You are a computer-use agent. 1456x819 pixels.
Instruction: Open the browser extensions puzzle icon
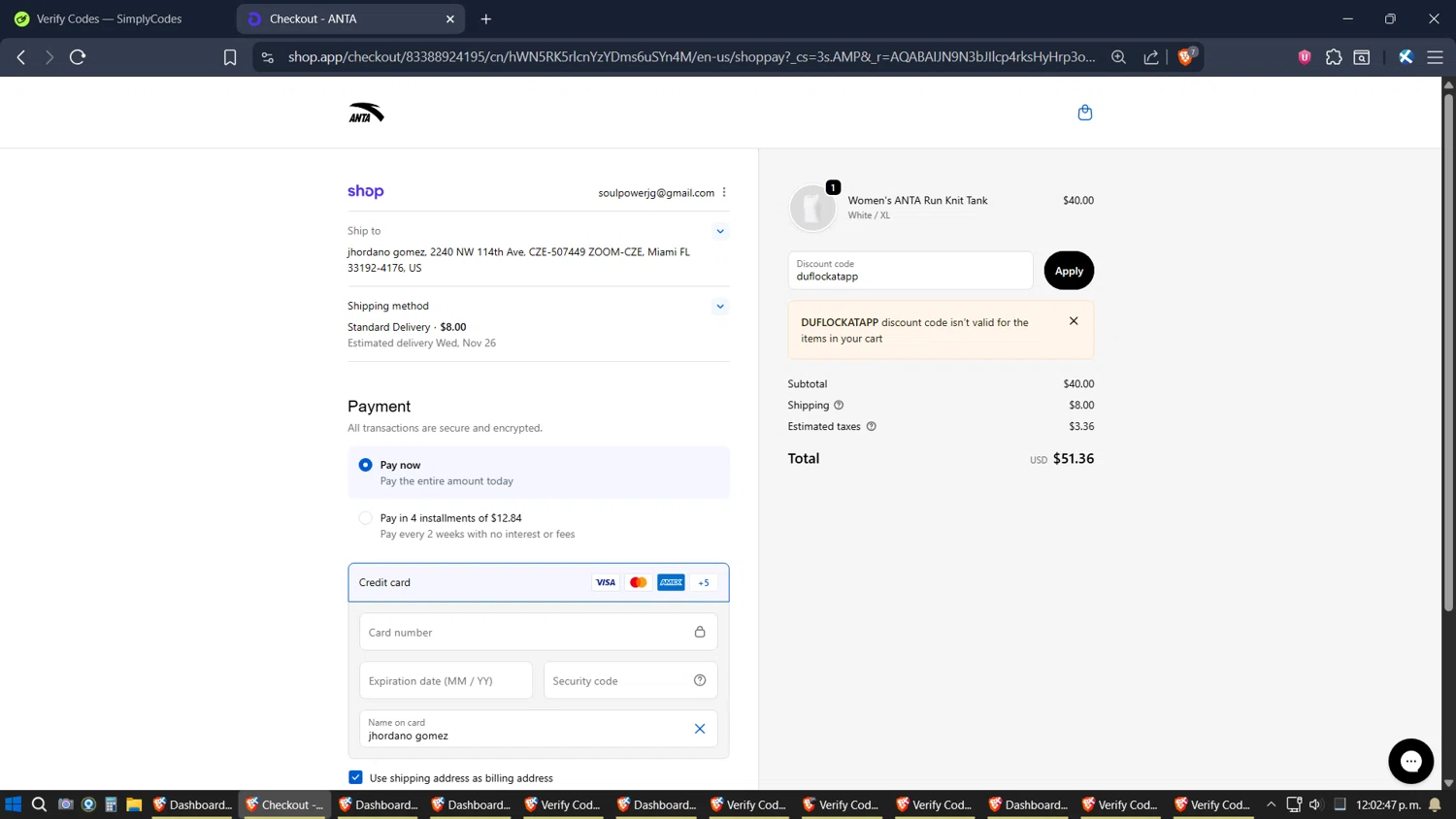point(1334,57)
